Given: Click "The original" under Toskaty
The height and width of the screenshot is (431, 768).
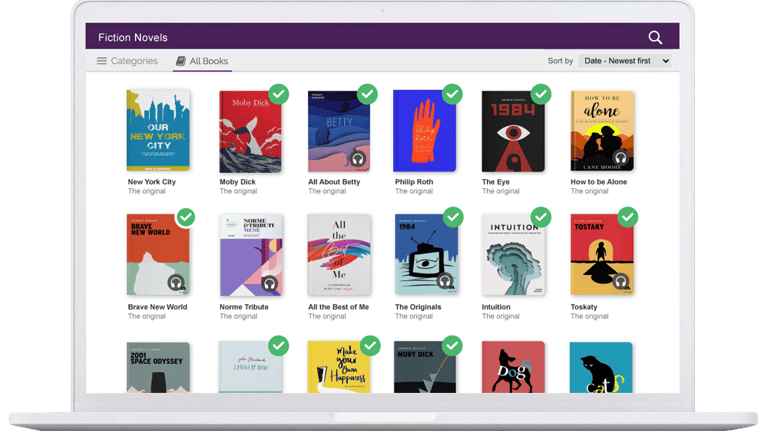Looking at the screenshot, I should pyautogui.click(x=589, y=316).
